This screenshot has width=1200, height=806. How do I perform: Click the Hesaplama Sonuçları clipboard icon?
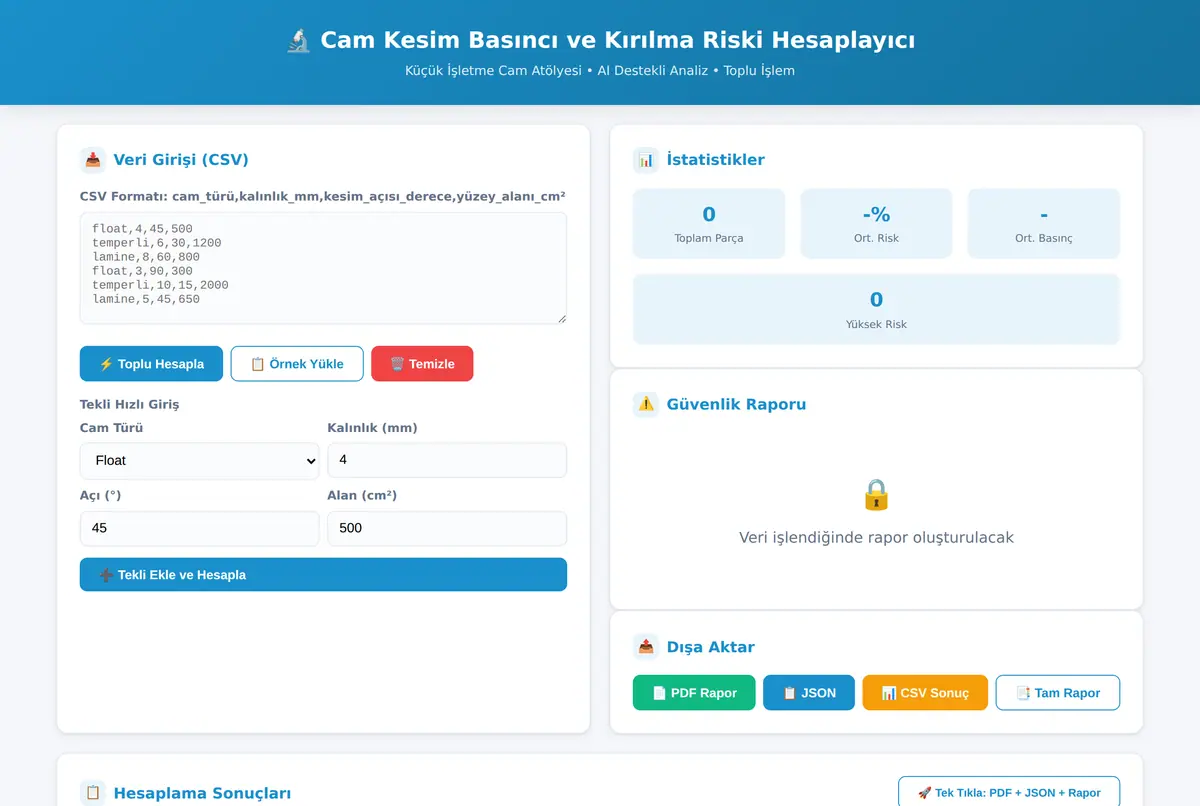[x=93, y=793]
